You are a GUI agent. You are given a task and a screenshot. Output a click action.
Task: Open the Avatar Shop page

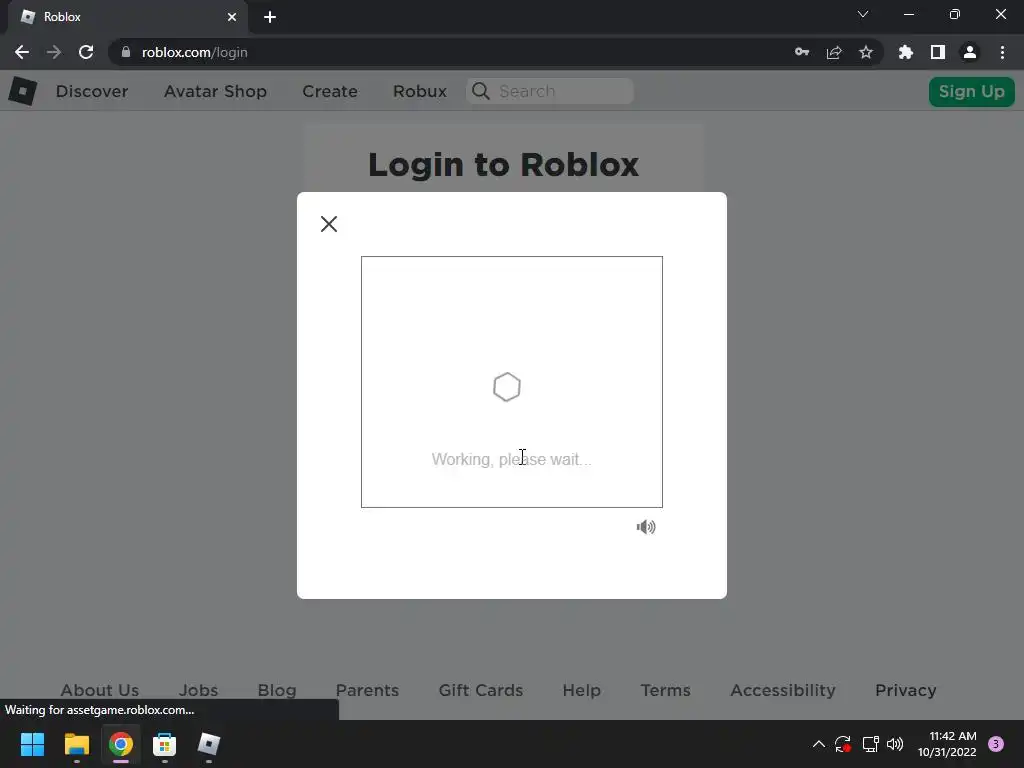coord(215,91)
